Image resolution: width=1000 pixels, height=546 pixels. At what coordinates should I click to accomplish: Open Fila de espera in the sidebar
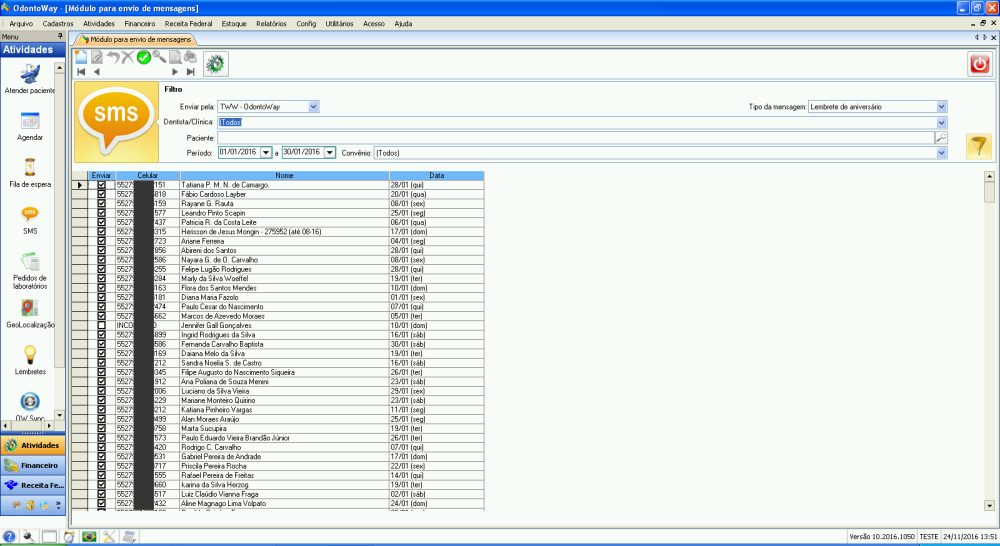pyautogui.click(x=29, y=173)
